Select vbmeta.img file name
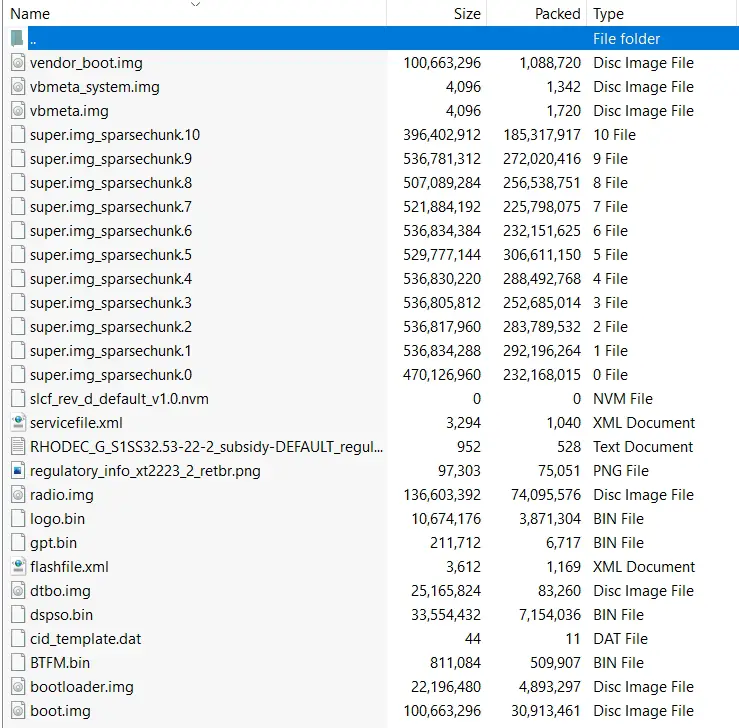 click(x=69, y=111)
